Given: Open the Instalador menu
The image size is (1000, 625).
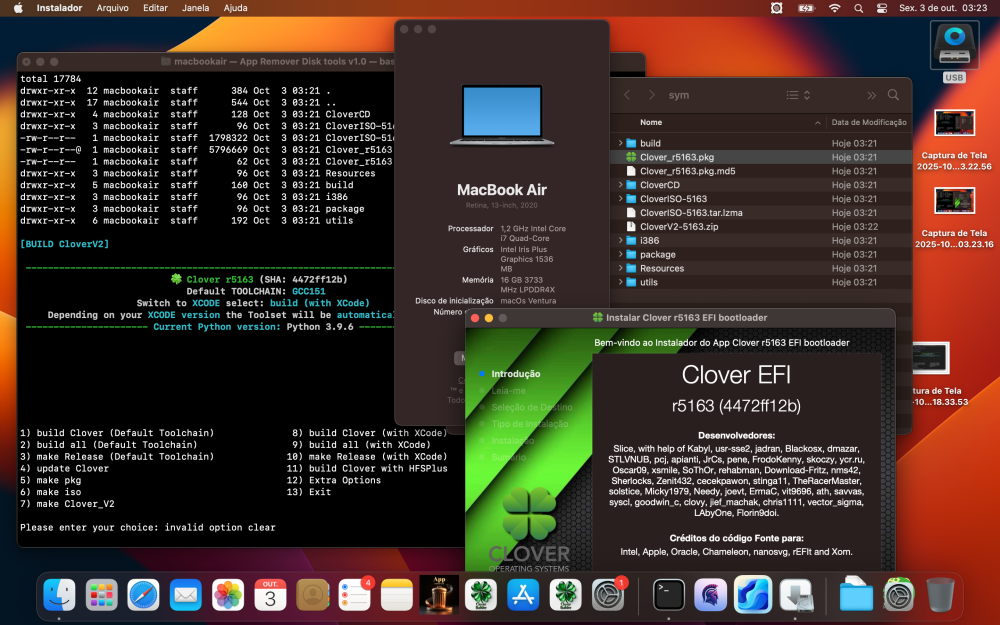Looking at the screenshot, I should coord(59,8).
